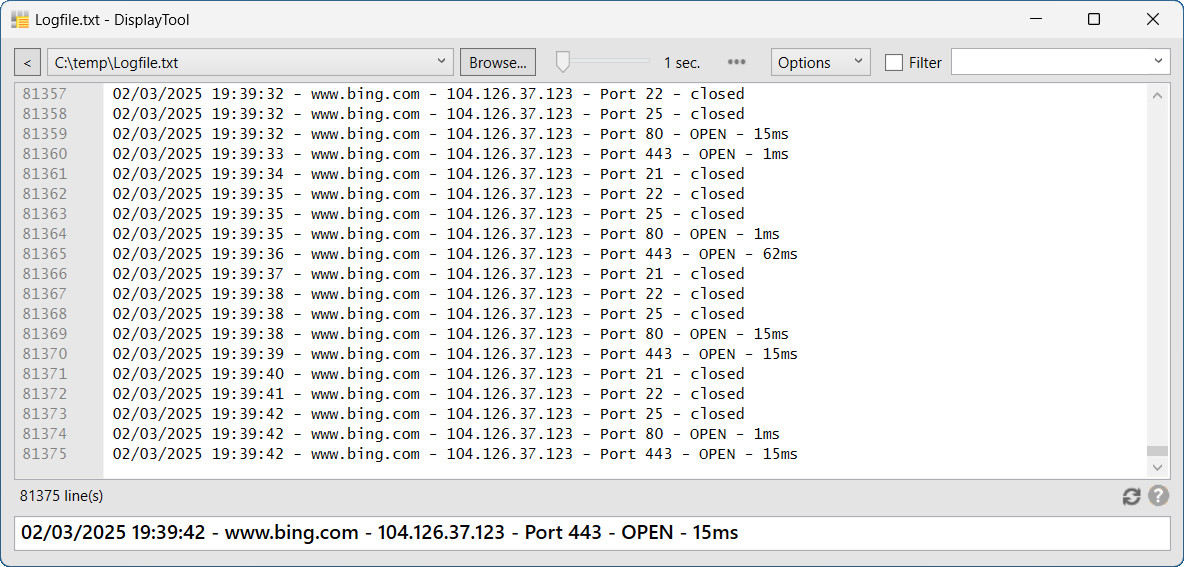Click the scrollbar down arrow
The height and width of the screenshot is (567, 1184).
pyautogui.click(x=1157, y=468)
